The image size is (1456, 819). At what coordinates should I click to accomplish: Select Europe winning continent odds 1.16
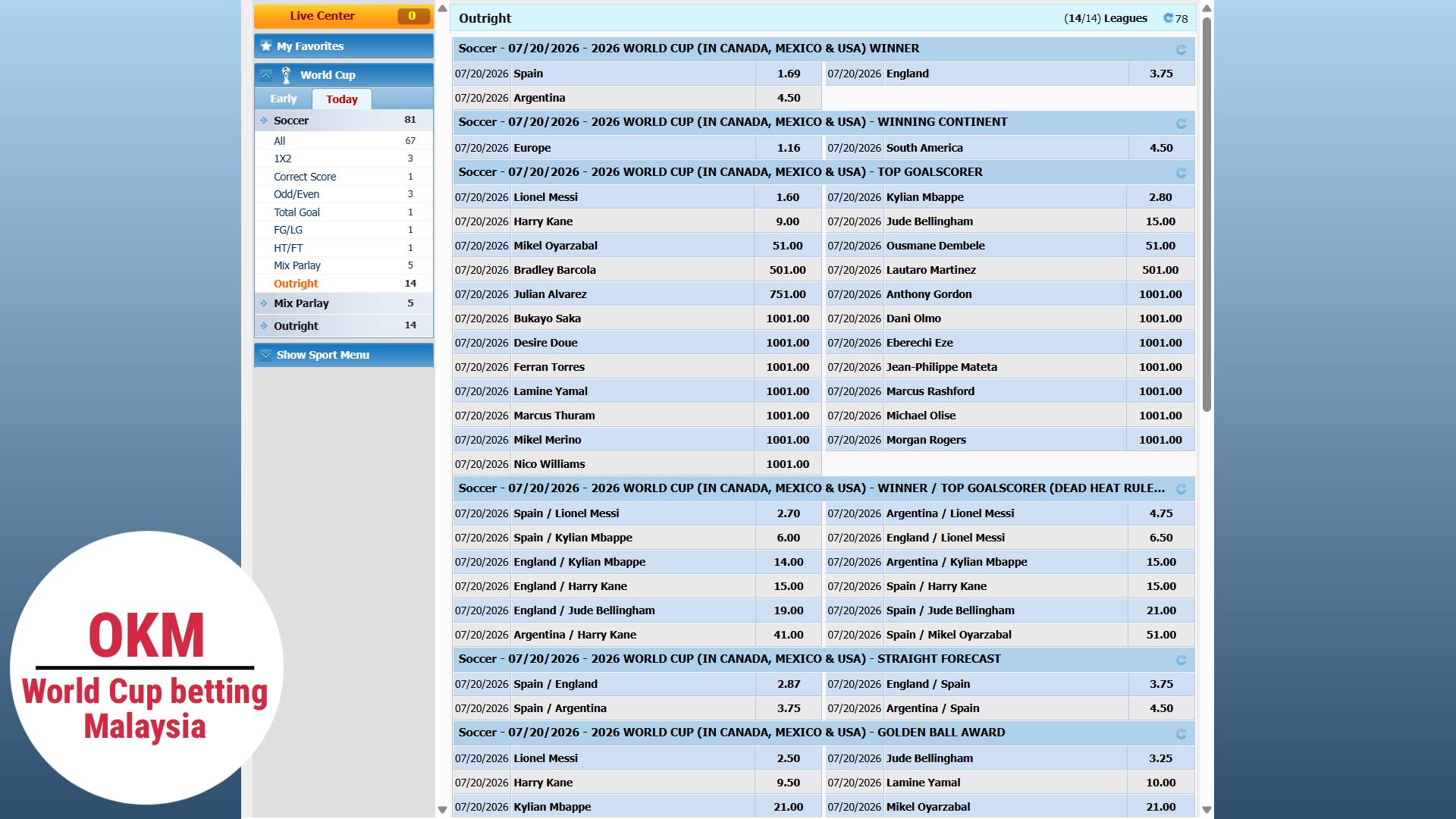click(789, 148)
